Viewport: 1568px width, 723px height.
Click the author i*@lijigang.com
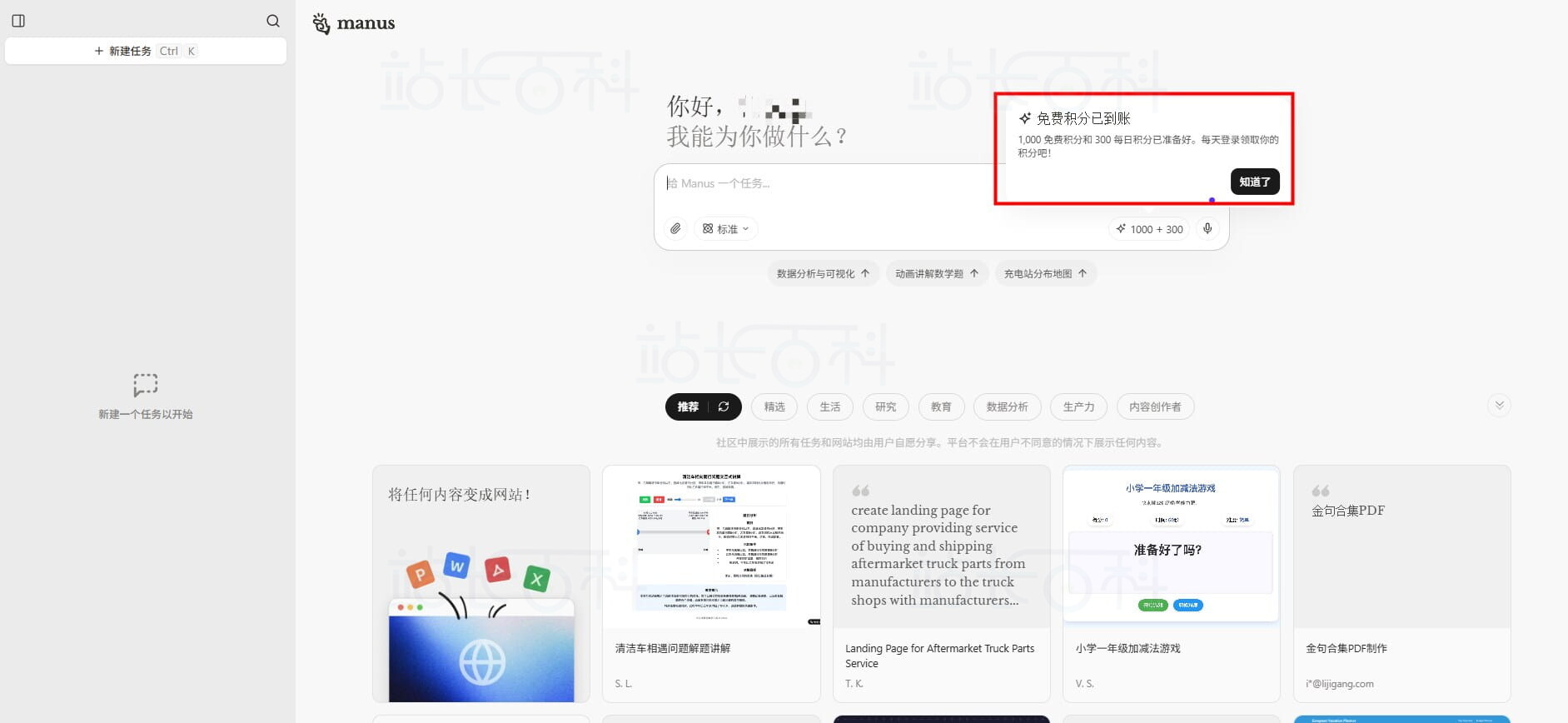point(1340,684)
